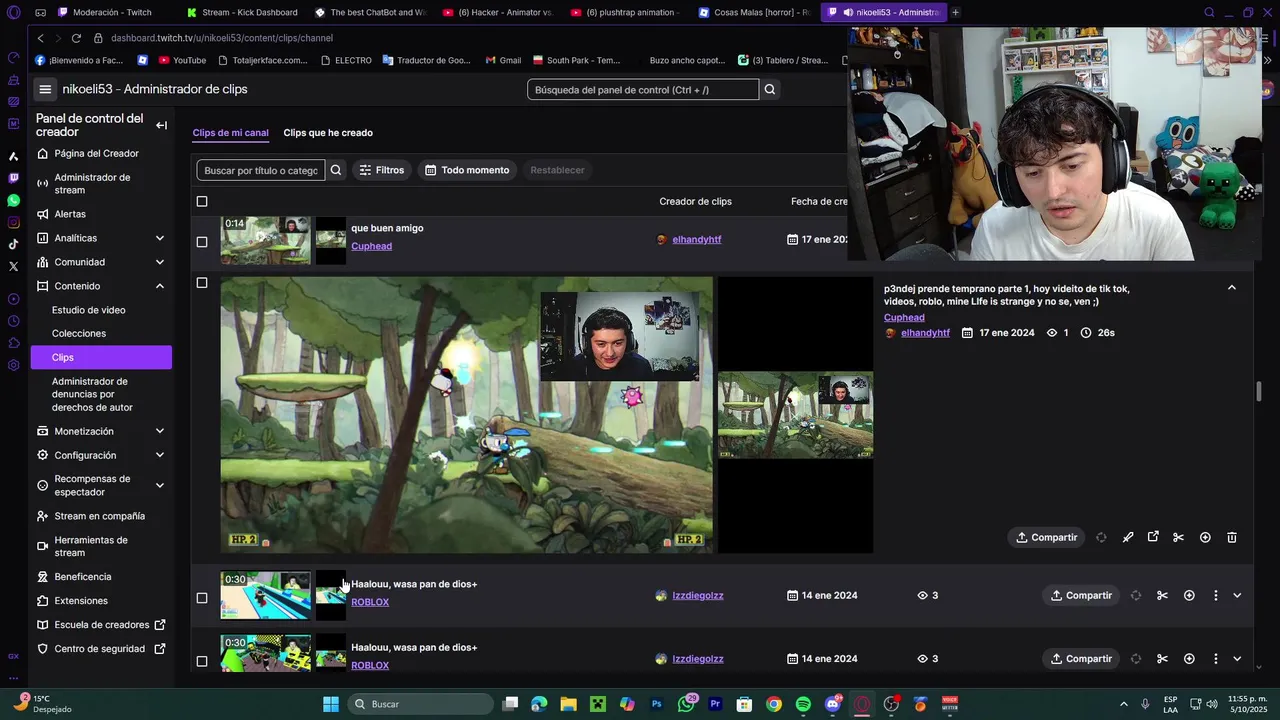Tick checkbox for 'que buen amigo' clip
This screenshot has height=720, width=1280.
click(202, 242)
